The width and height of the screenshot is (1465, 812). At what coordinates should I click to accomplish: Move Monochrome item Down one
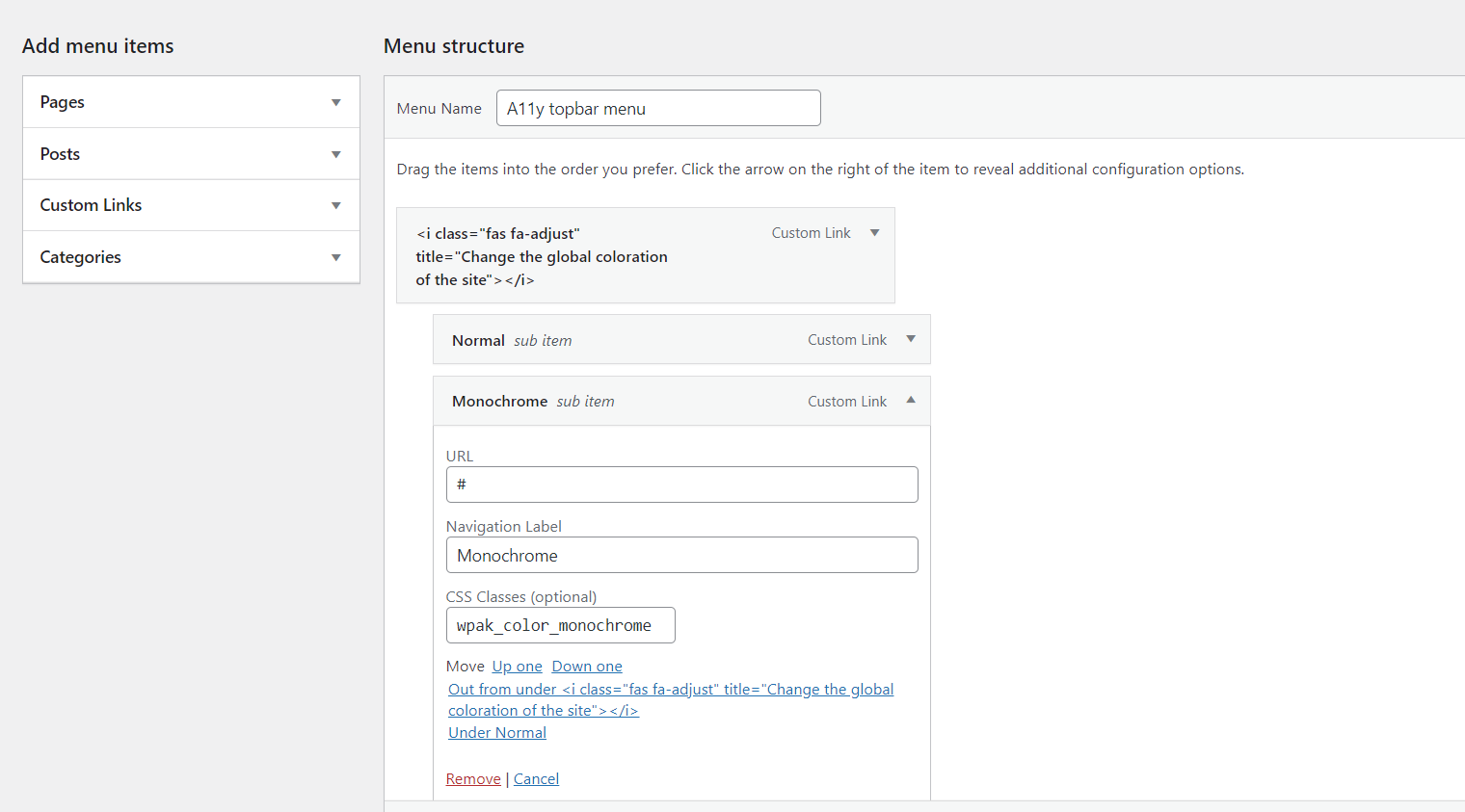coord(587,667)
